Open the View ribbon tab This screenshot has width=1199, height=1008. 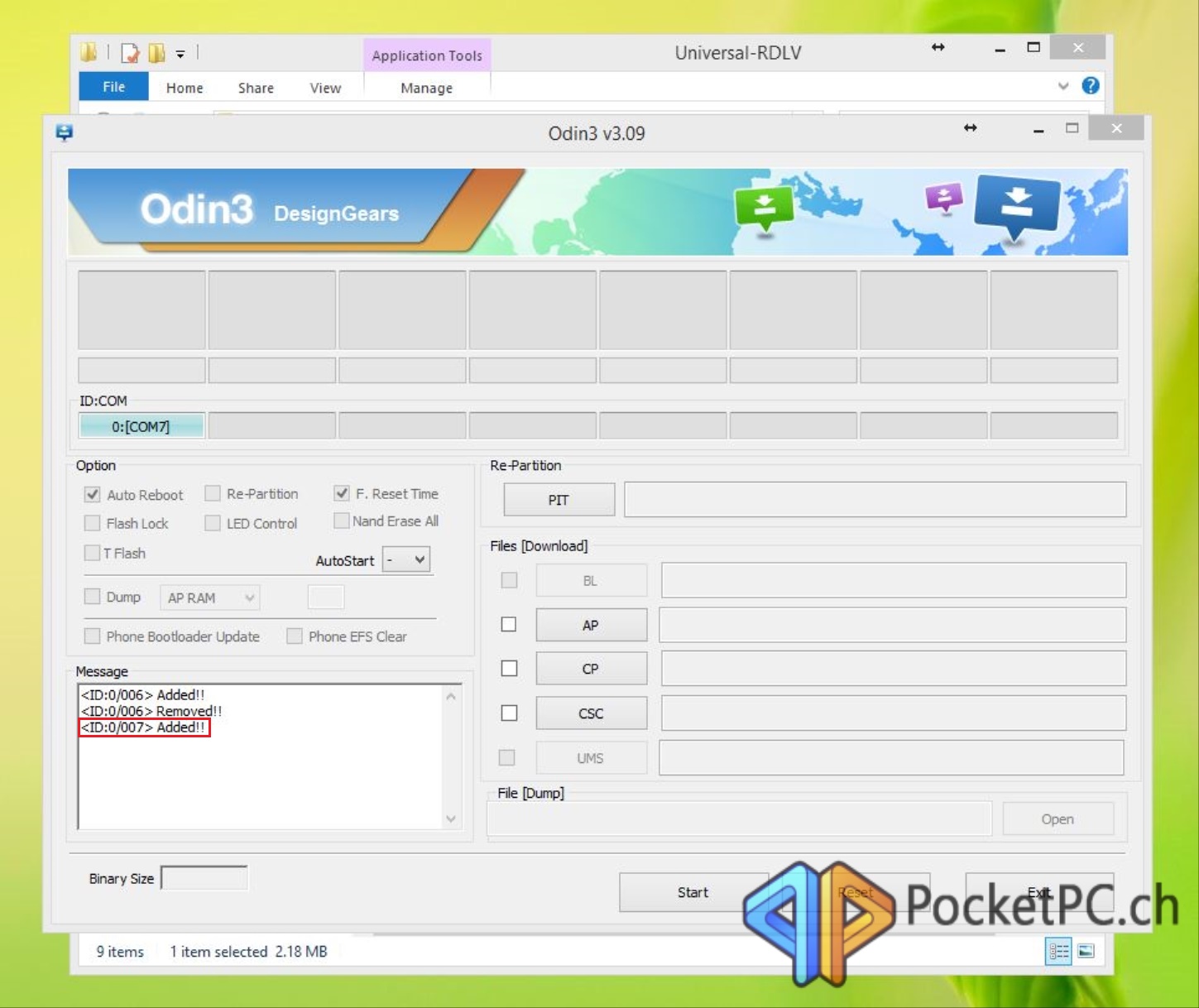click(325, 88)
